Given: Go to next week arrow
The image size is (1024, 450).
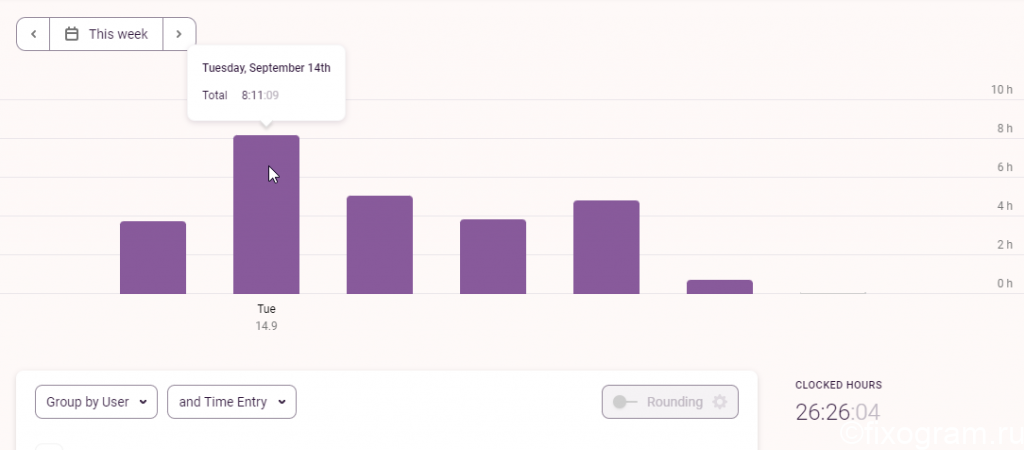Looking at the screenshot, I should pyautogui.click(x=179, y=34).
